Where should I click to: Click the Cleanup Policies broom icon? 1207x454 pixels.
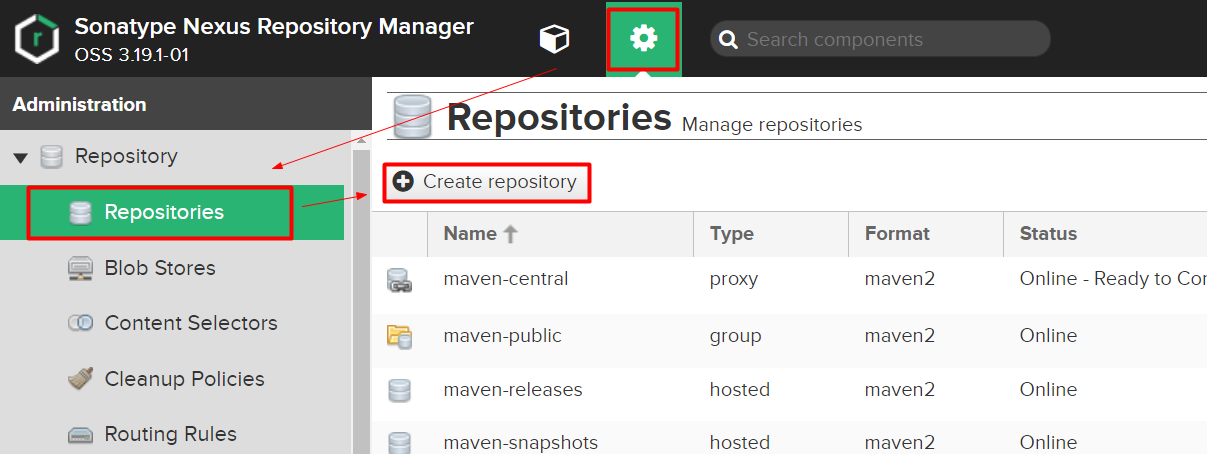coord(81,379)
